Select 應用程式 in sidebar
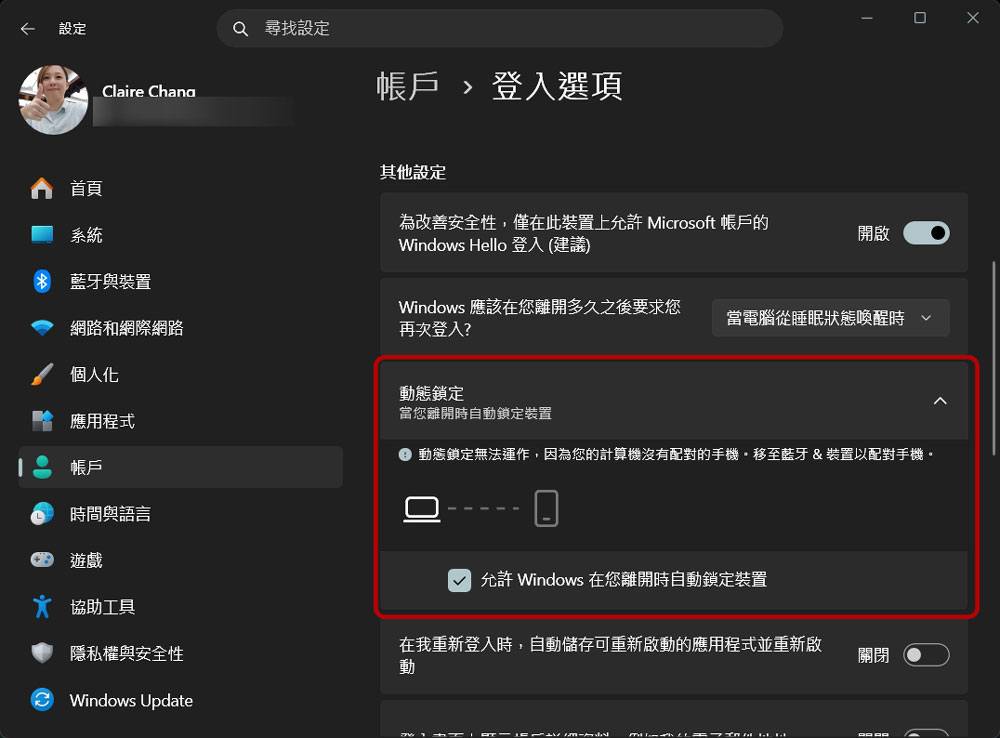The height and width of the screenshot is (738, 1000). (180, 421)
